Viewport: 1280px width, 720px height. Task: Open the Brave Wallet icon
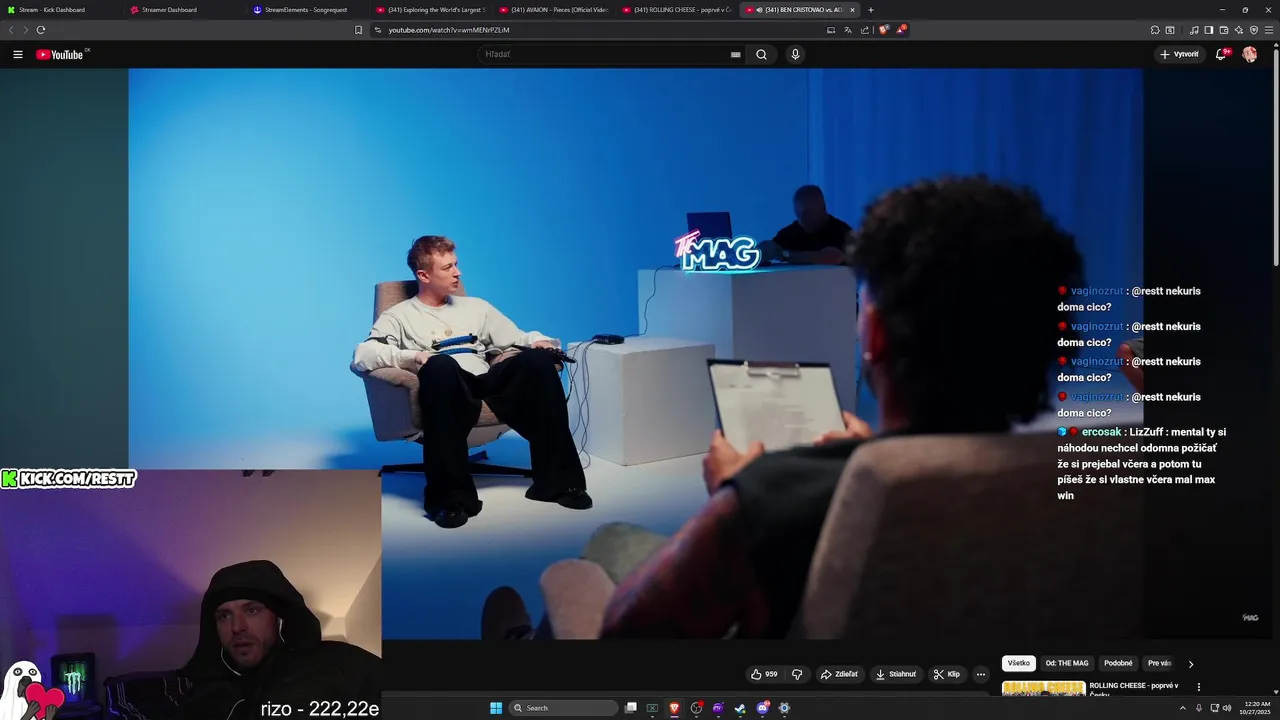[1224, 30]
